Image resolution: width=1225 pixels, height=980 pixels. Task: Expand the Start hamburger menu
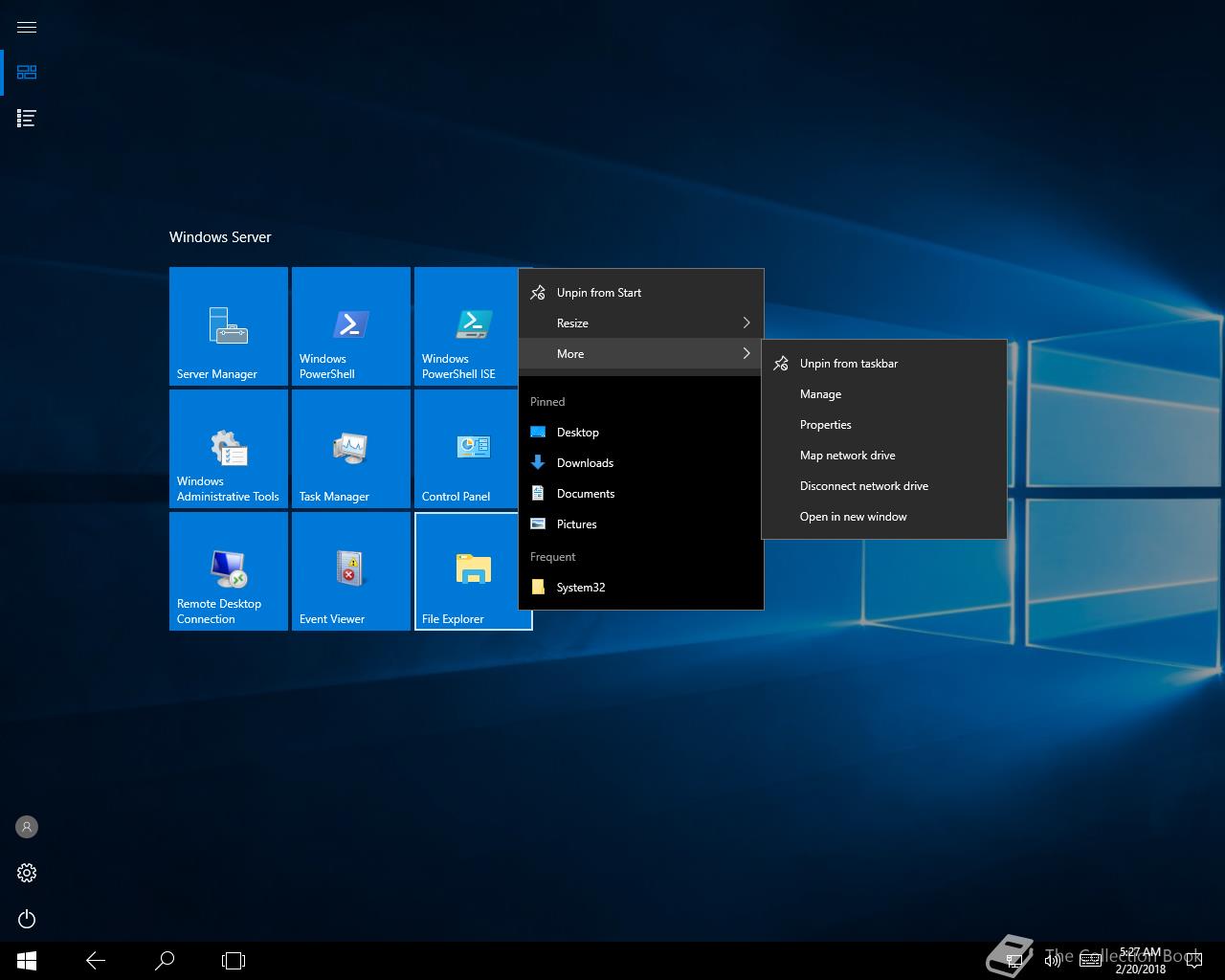point(27,27)
